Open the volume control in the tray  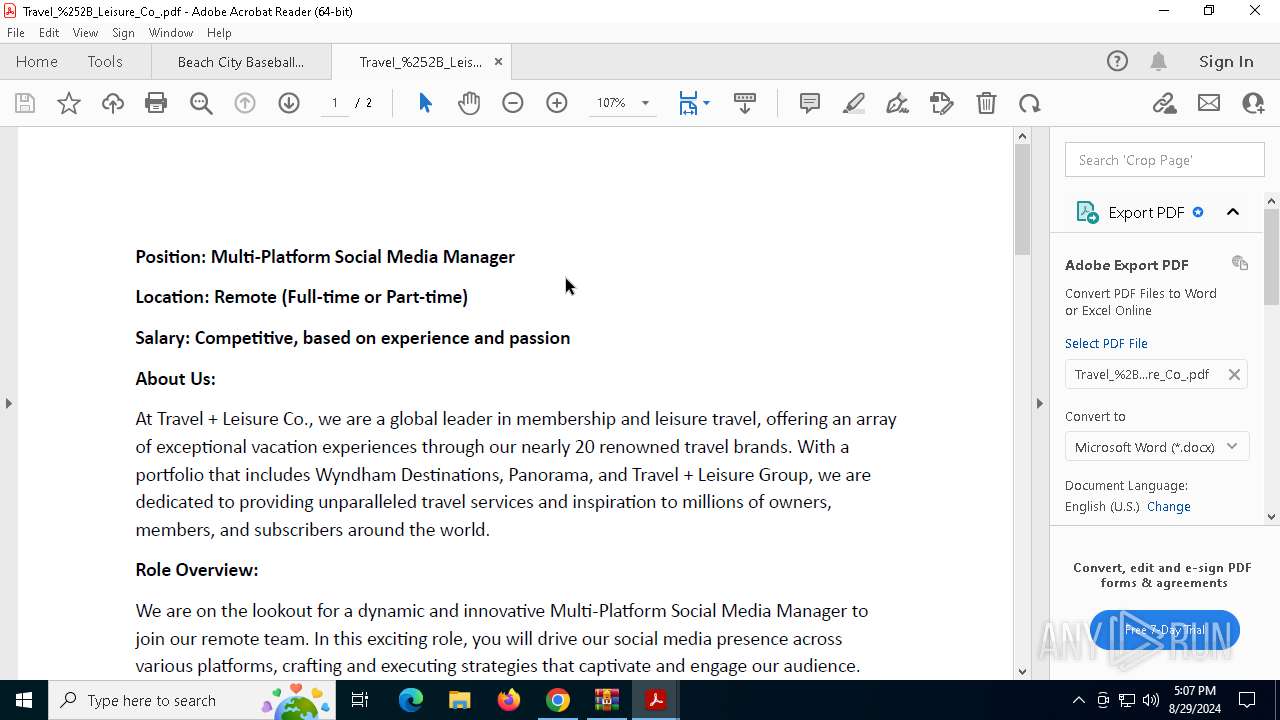point(1151,700)
